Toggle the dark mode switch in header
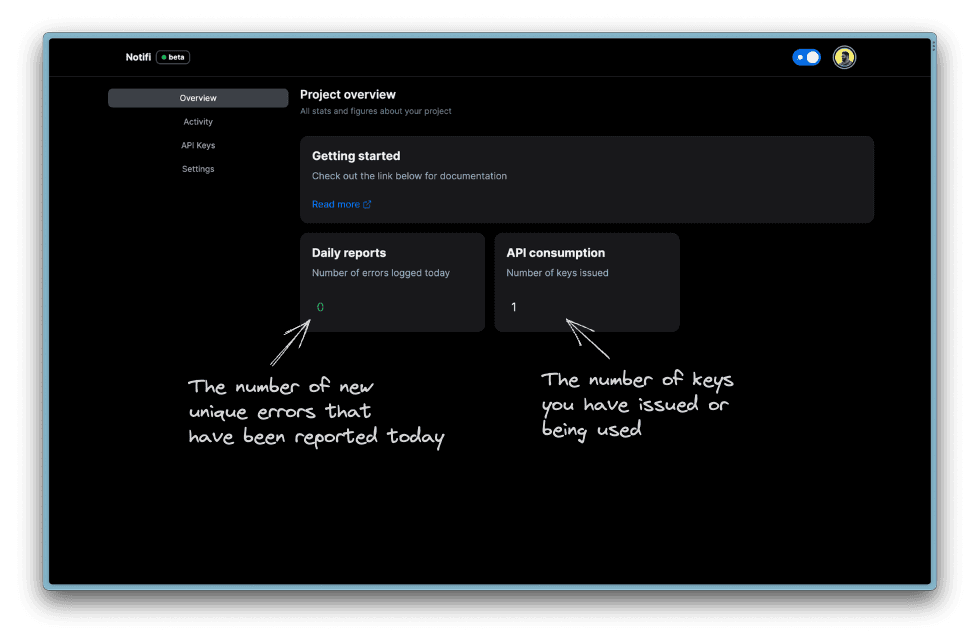This screenshot has height=643, width=979. click(x=806, y=57)
